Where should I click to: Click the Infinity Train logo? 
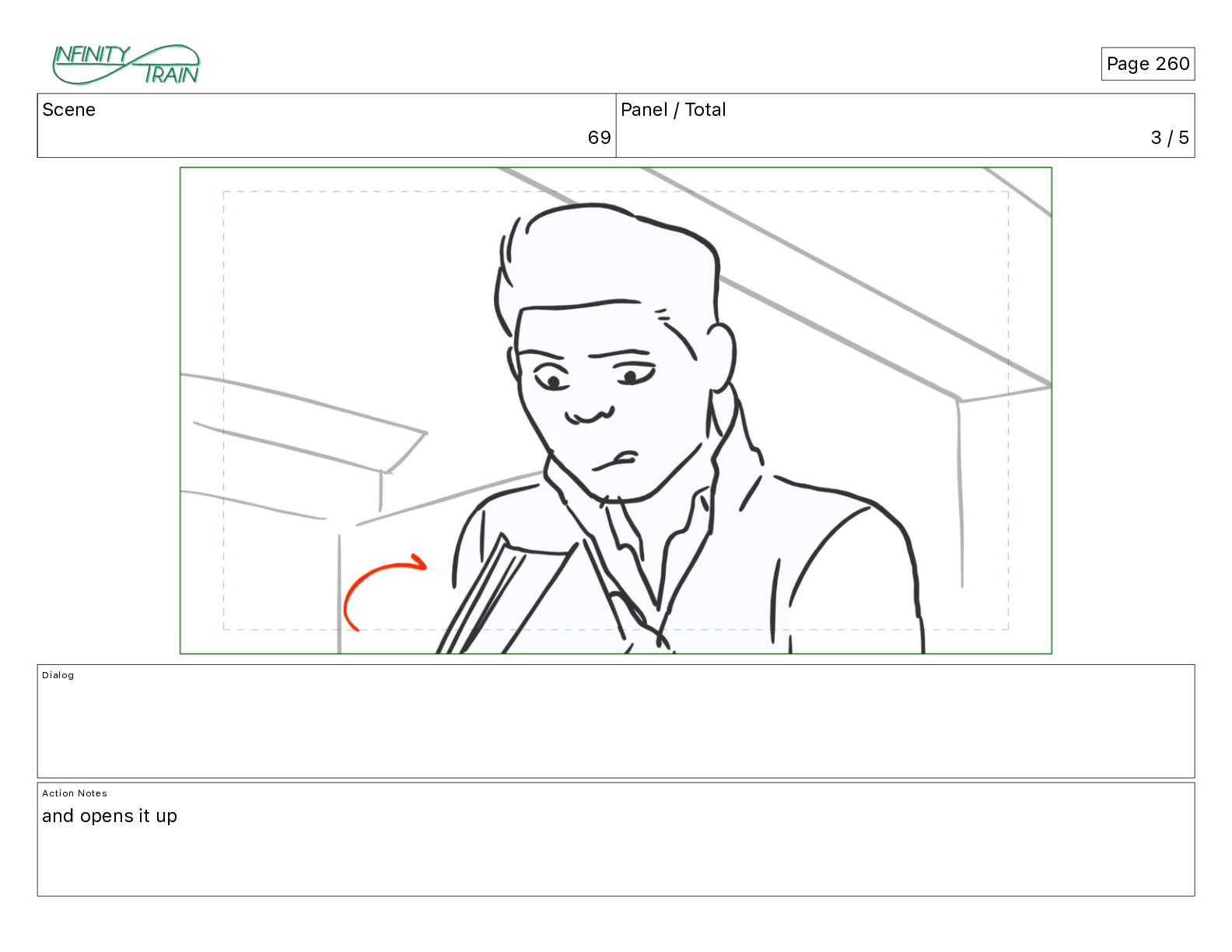pos(126,65)
